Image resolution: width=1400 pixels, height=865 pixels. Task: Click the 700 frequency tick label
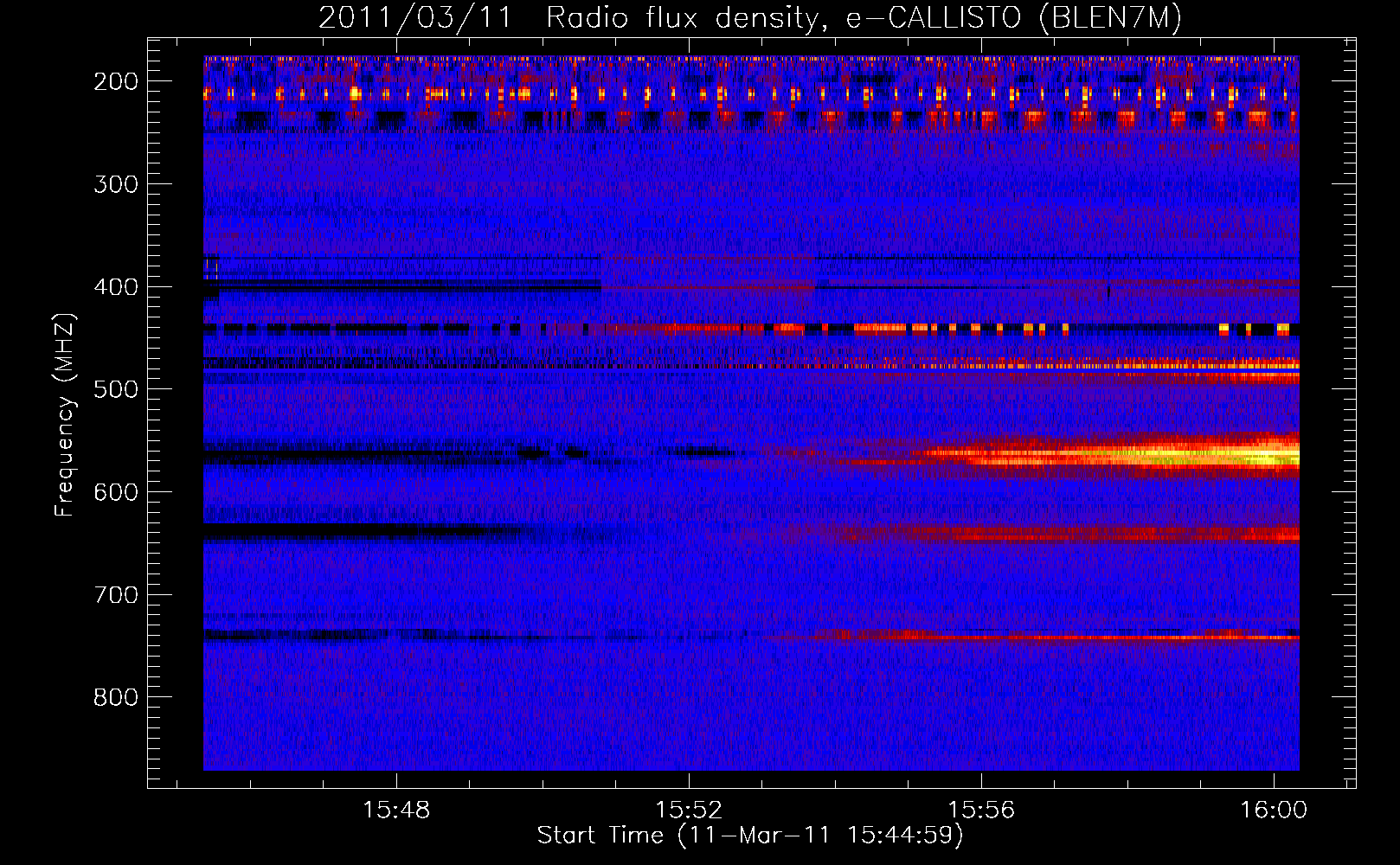(x=116, y=595)
